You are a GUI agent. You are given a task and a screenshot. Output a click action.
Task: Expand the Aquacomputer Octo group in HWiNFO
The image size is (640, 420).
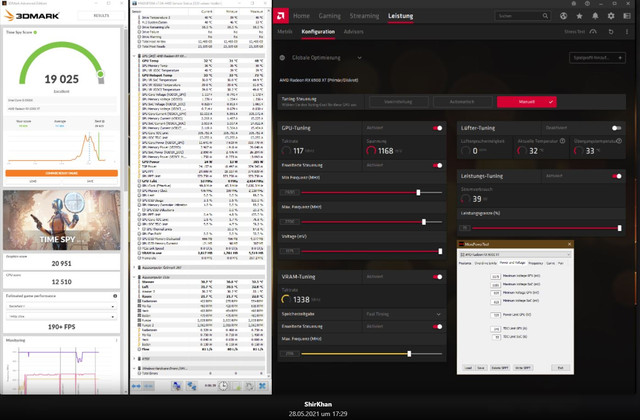134,277
